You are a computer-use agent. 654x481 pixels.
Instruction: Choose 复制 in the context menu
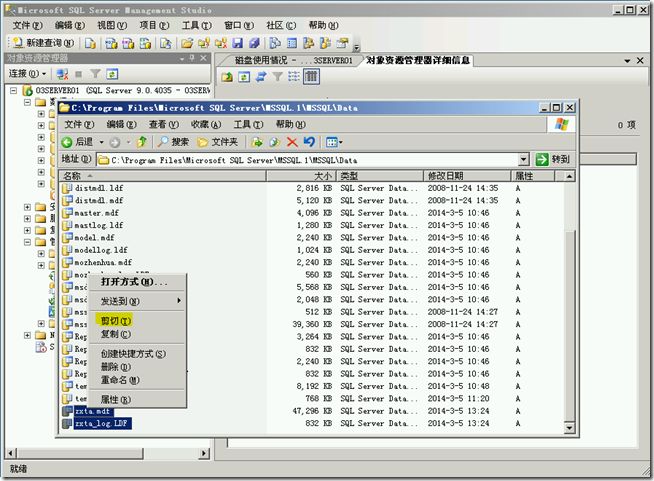point(116,334)
